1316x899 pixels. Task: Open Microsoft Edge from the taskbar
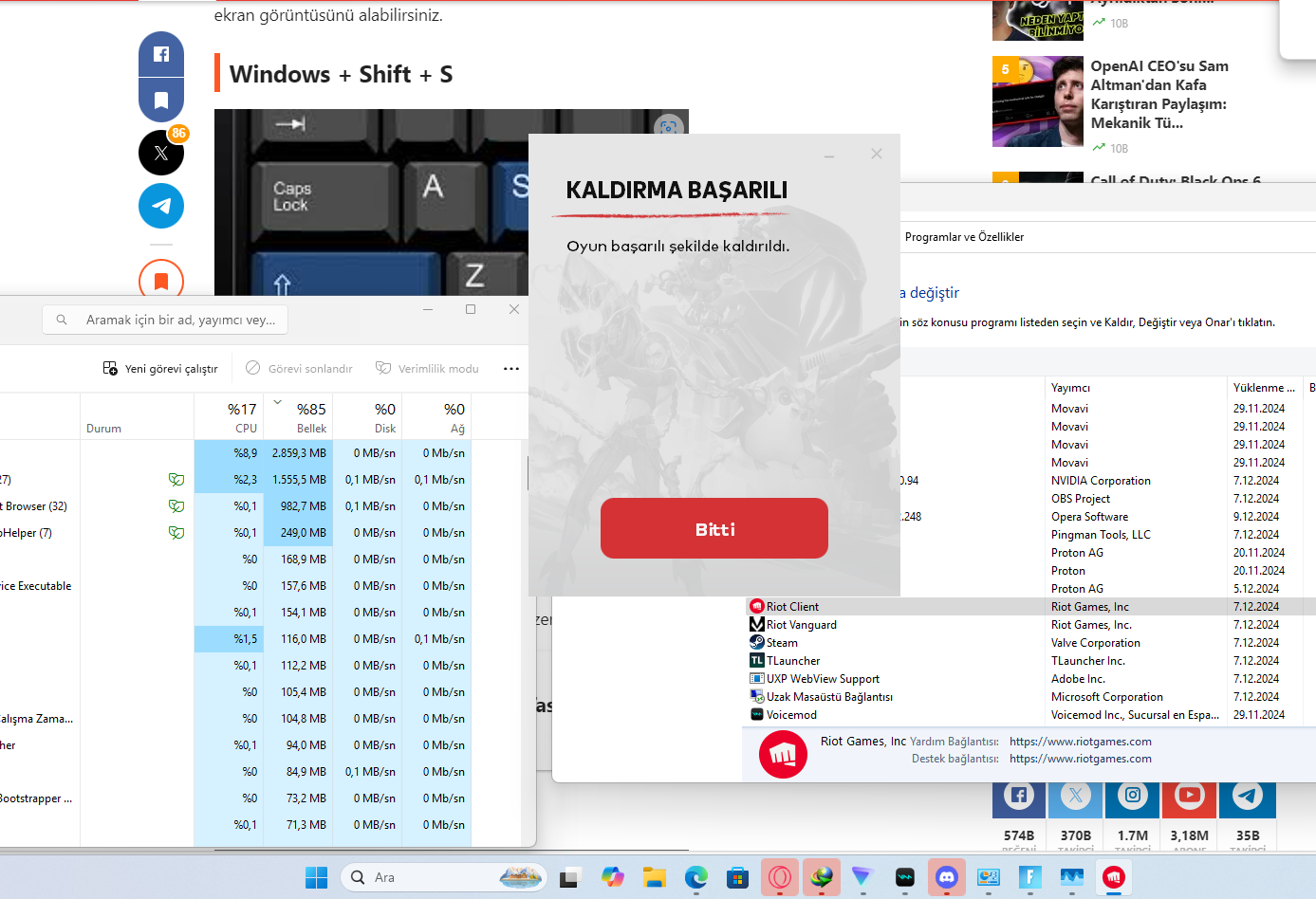click(x=696, y=878)
